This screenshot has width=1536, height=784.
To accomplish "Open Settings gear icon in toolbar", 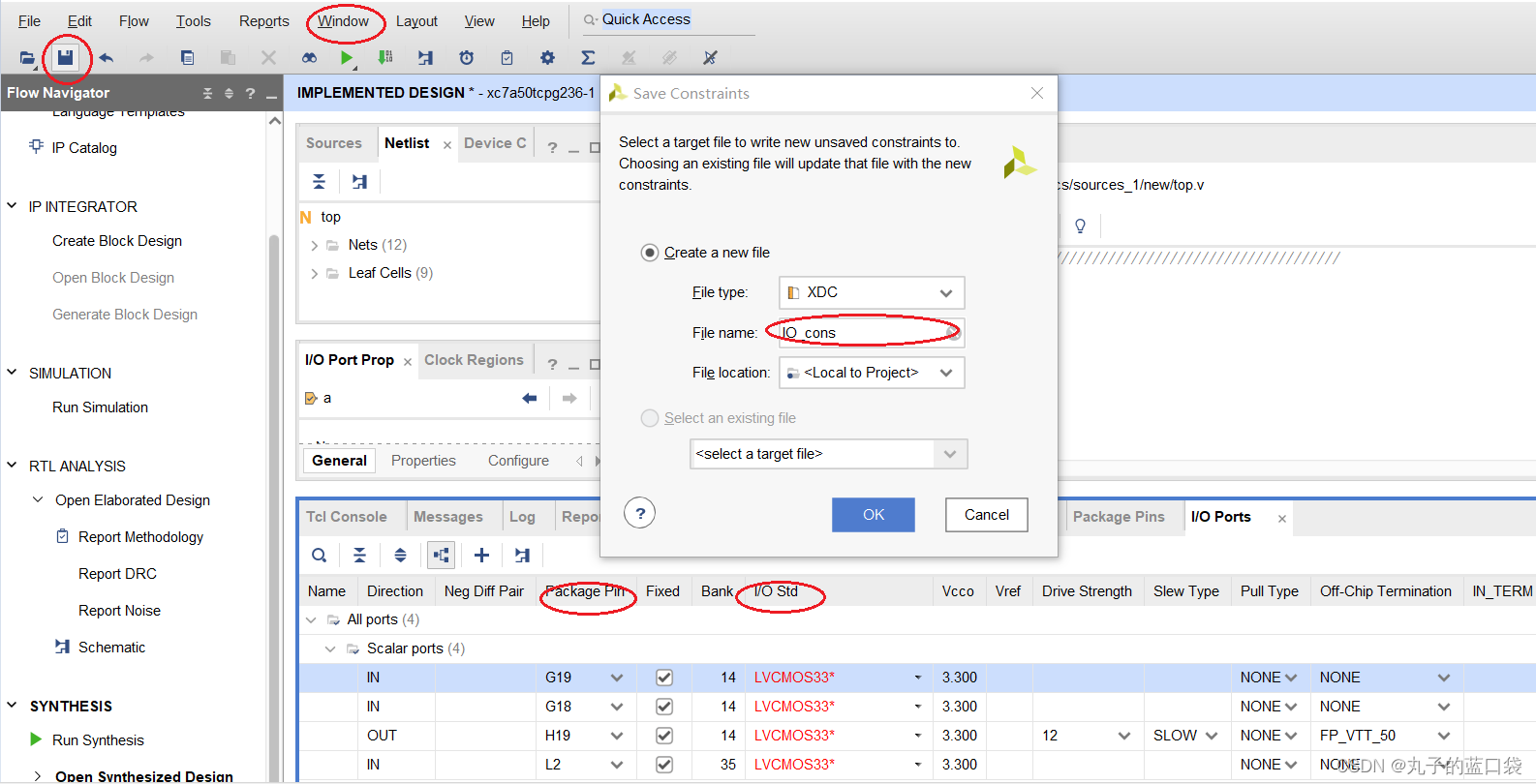I will pyautogui.click(x=547, y=58).
